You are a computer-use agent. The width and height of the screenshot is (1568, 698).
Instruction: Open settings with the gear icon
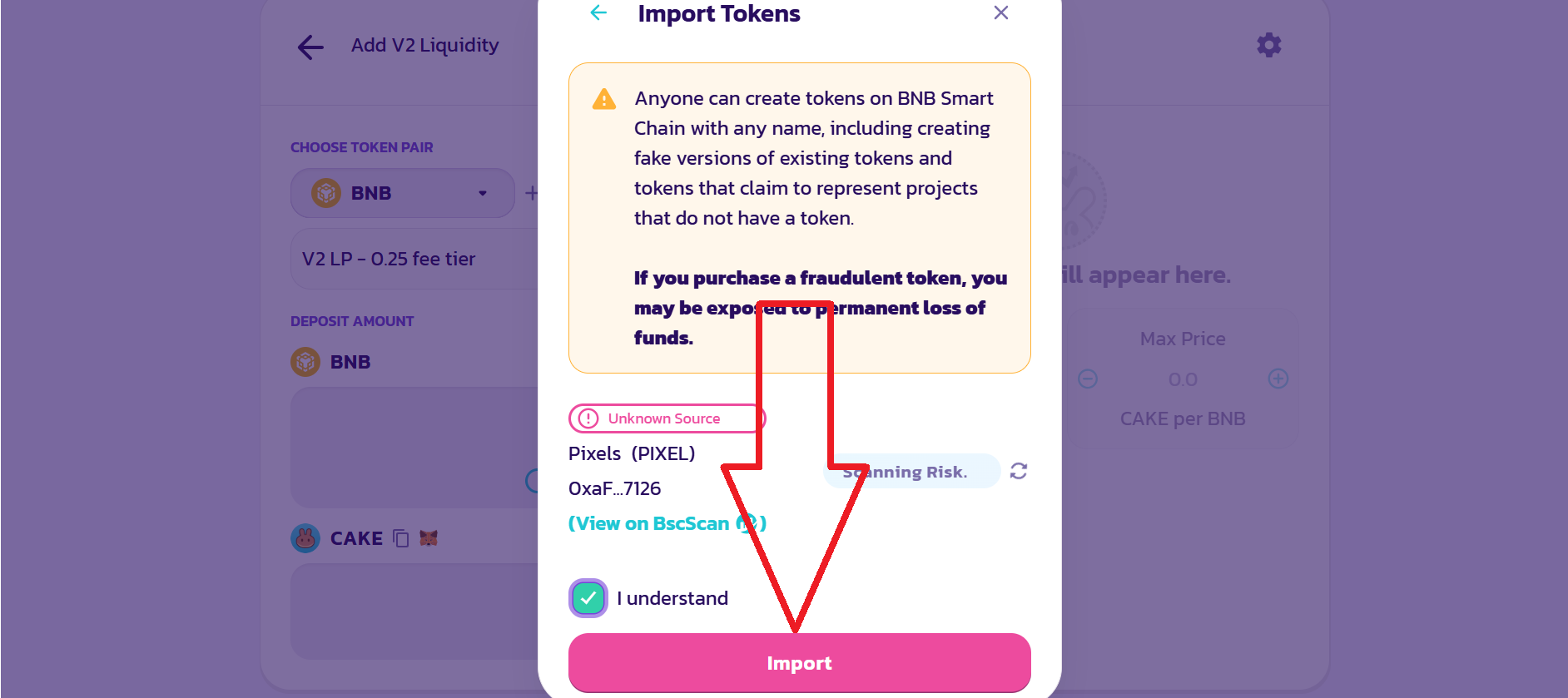point(1268,45)
